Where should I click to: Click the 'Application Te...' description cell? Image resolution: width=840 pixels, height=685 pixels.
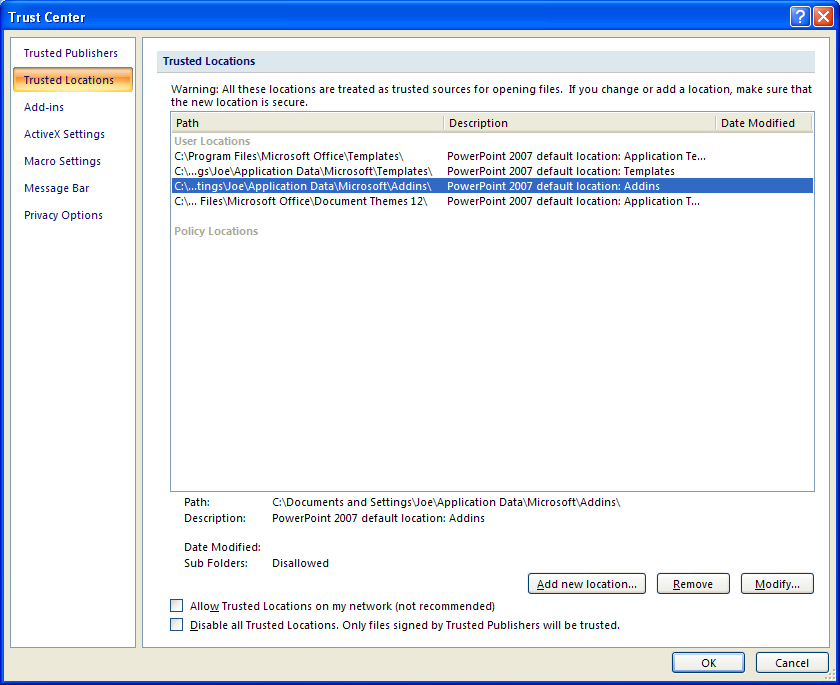pos(576,156)
